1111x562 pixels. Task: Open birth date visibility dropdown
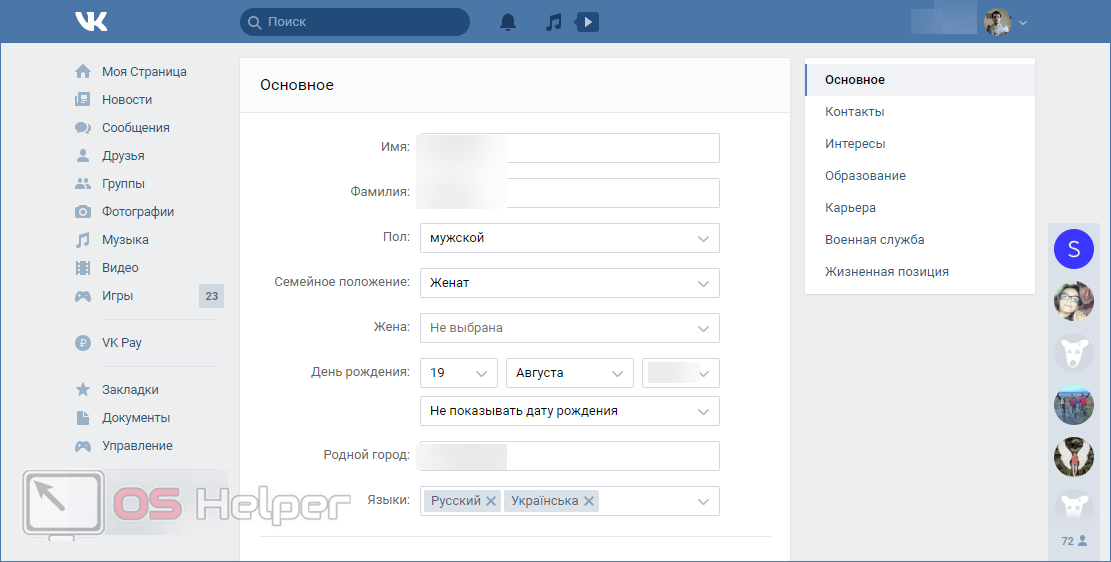569,411
